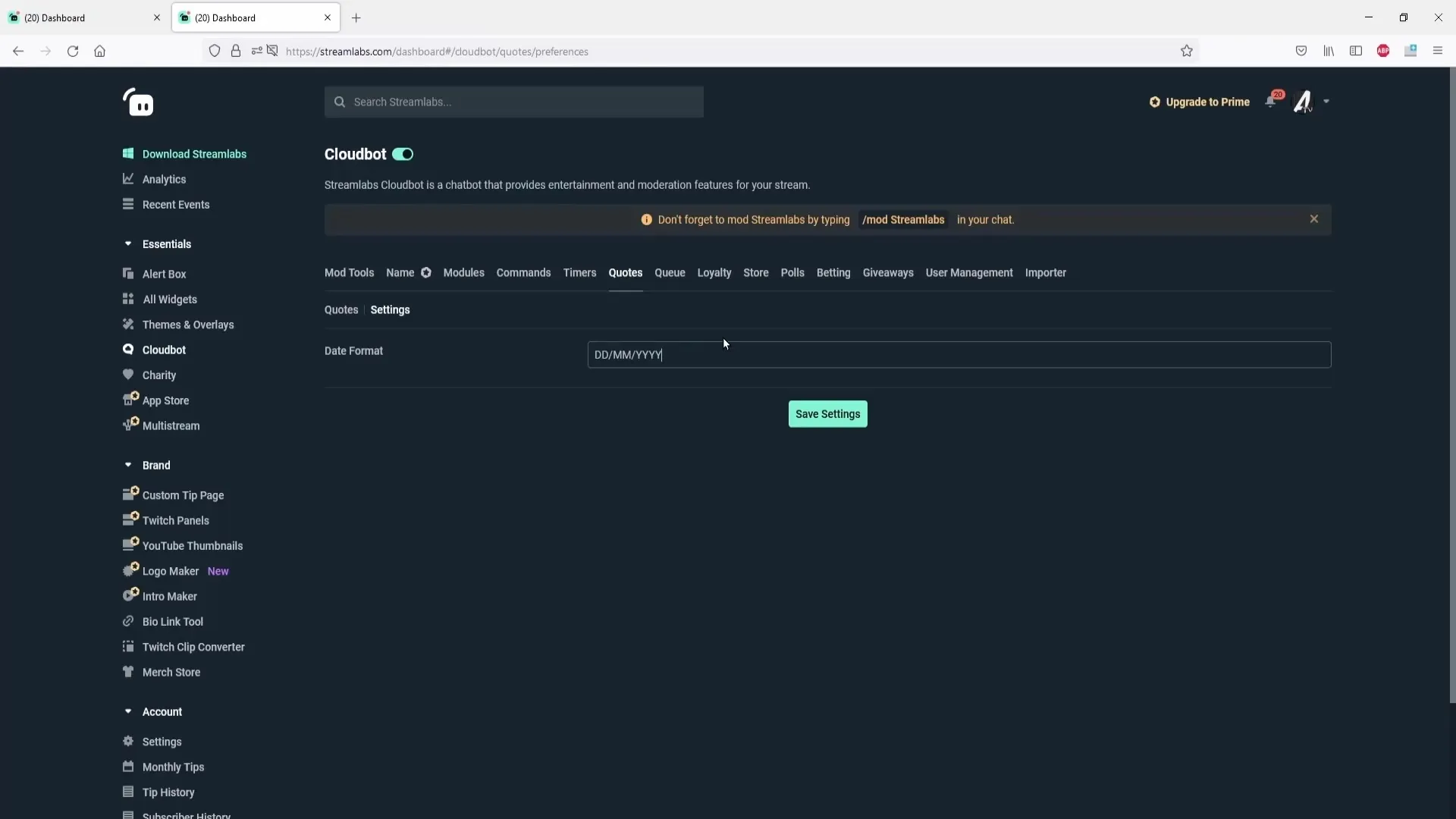Screen dimensions: 1456x819
Task: Open the Importer tab
Action: 1046,273
